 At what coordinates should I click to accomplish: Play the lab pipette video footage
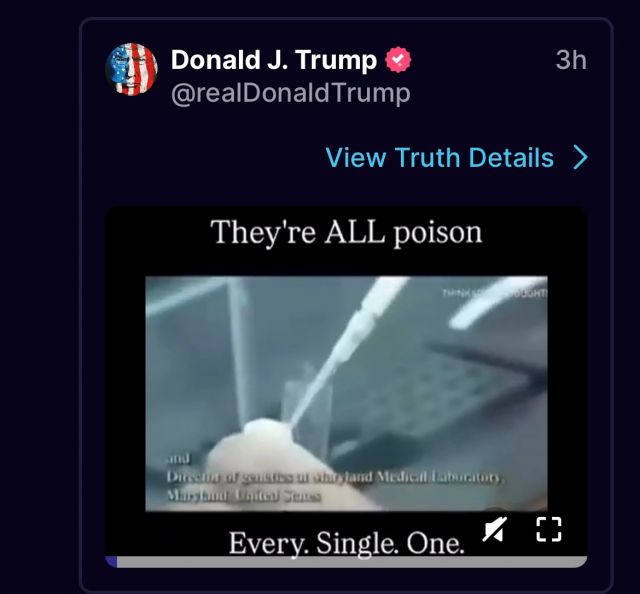click(346, 393)
